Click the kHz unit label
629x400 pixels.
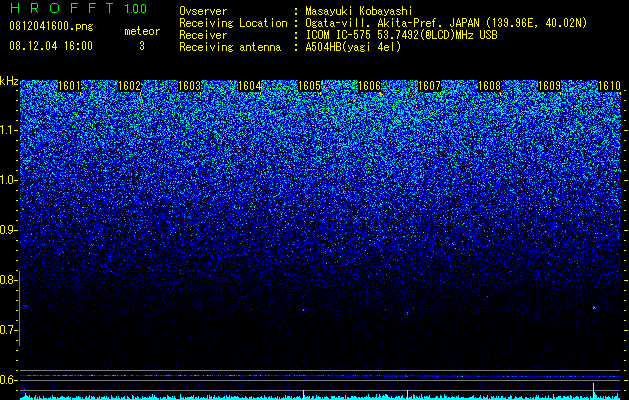[x=9, y=81]
